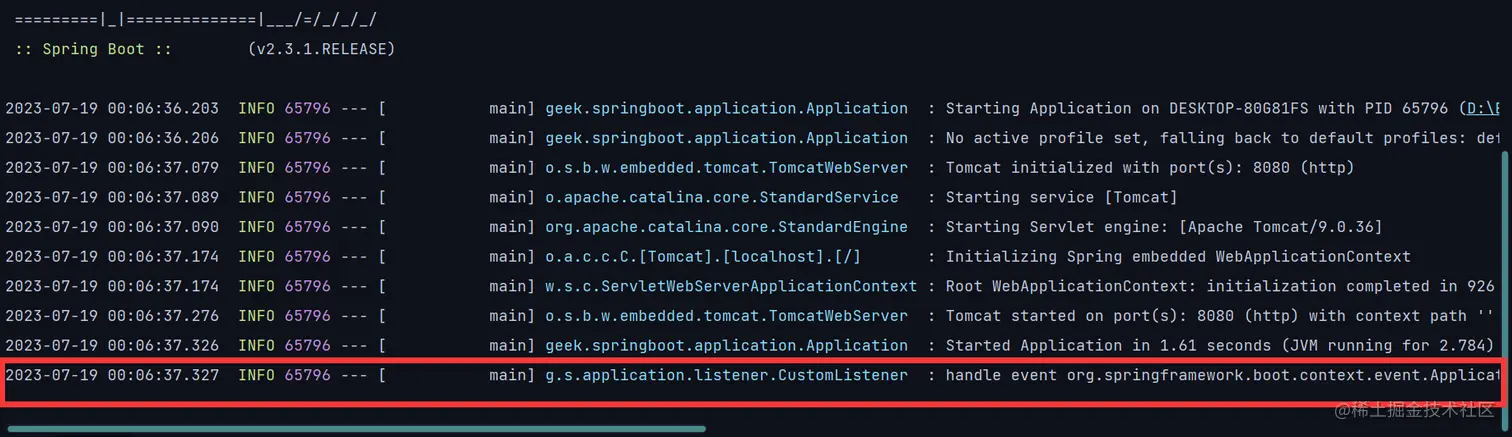Click the 'w.s.c.ServletWebServerApplicationContext' logger name
The height and width of the screenshot is (437, 1512).
pyautogui.click(x=731, y=286)
